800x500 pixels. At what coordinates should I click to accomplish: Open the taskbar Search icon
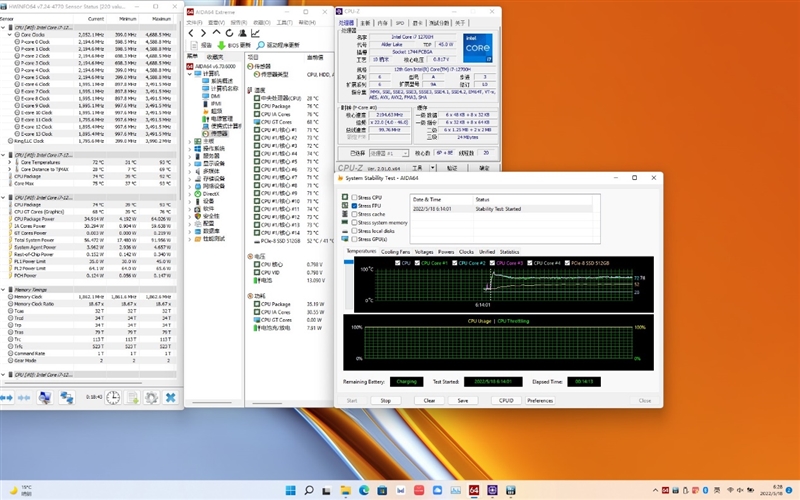coord(309,490)
